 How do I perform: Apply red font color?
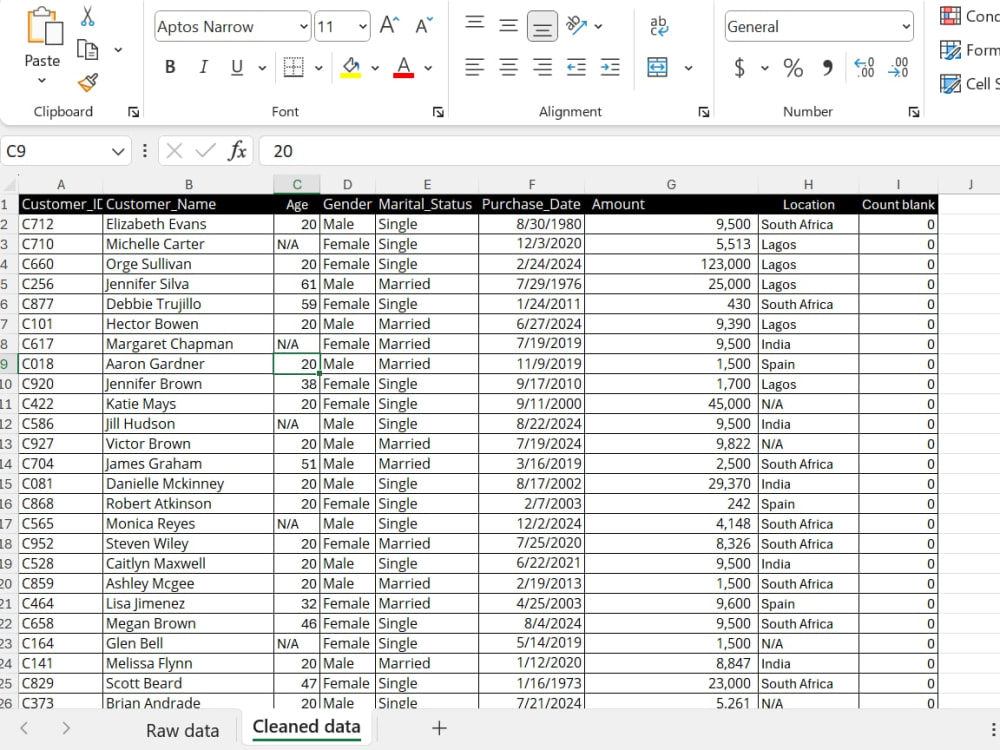click(x=404, y=67)
